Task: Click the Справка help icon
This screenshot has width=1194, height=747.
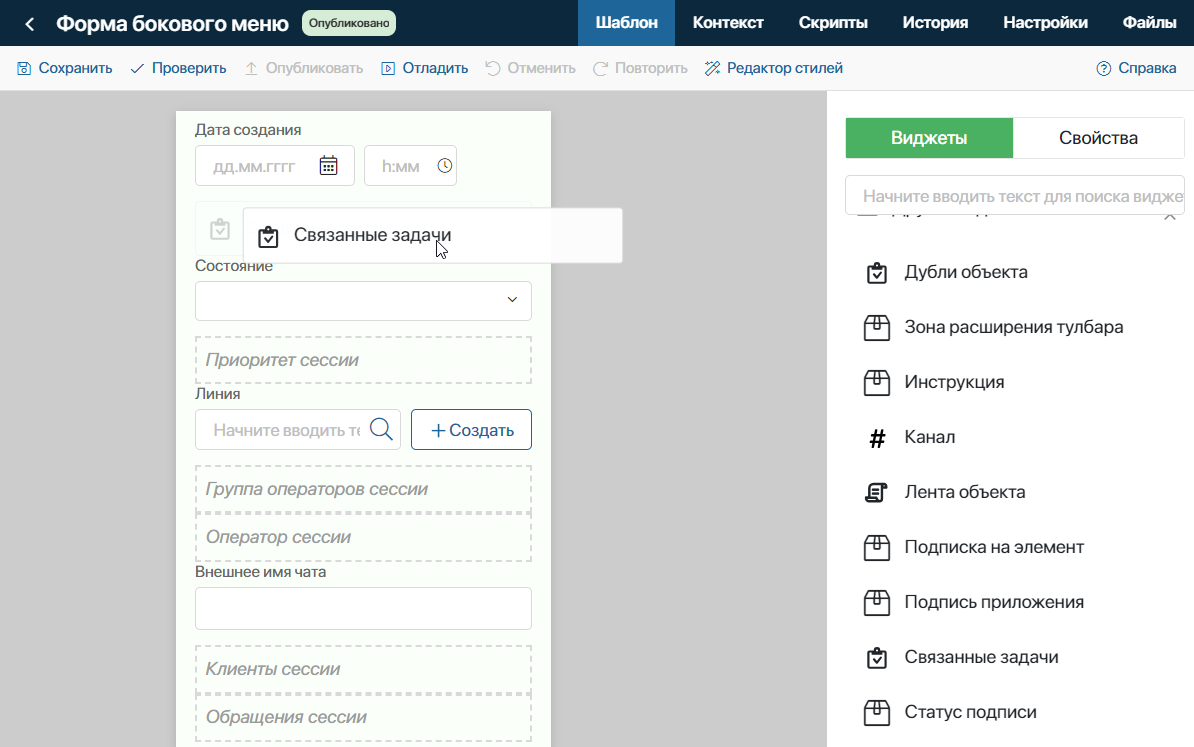Action: coord(1103,69)
